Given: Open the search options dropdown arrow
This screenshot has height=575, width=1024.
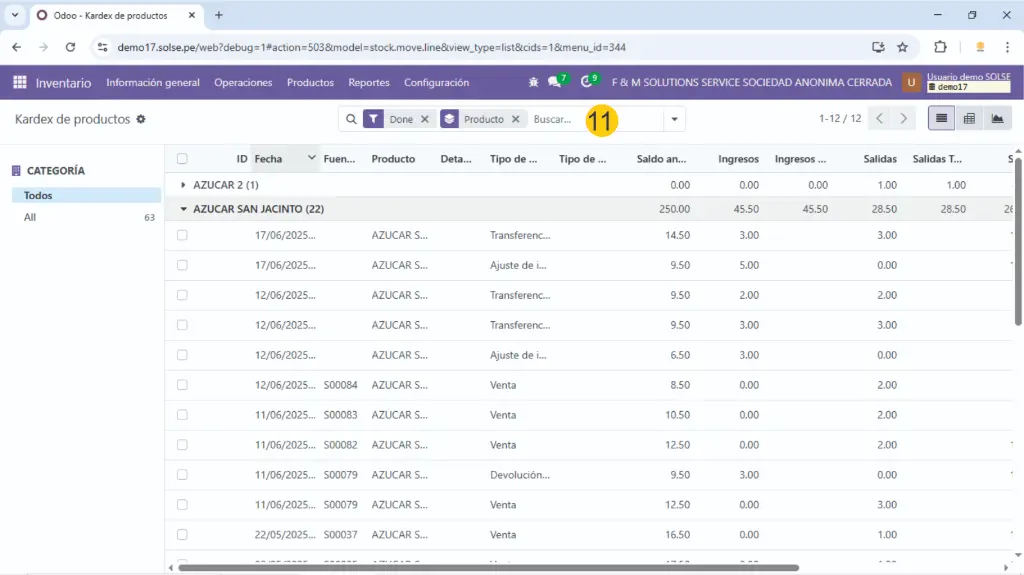Looking at the screenshot, I should (675, 119).
